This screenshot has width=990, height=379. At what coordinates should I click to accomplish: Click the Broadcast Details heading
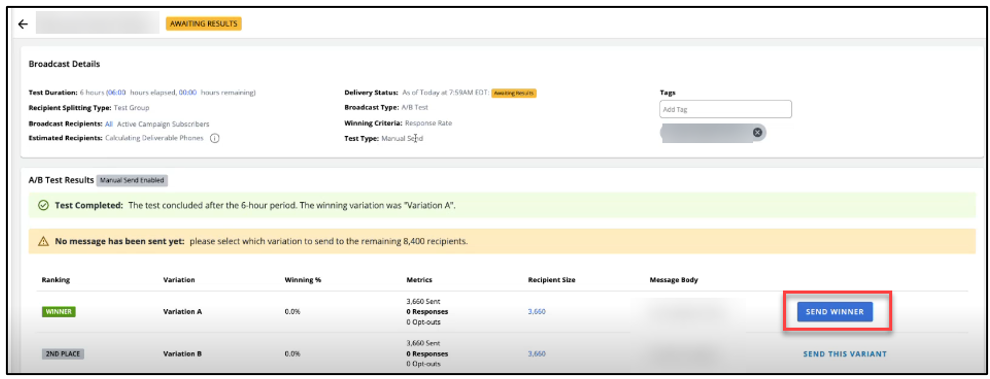tap(64, 64)
